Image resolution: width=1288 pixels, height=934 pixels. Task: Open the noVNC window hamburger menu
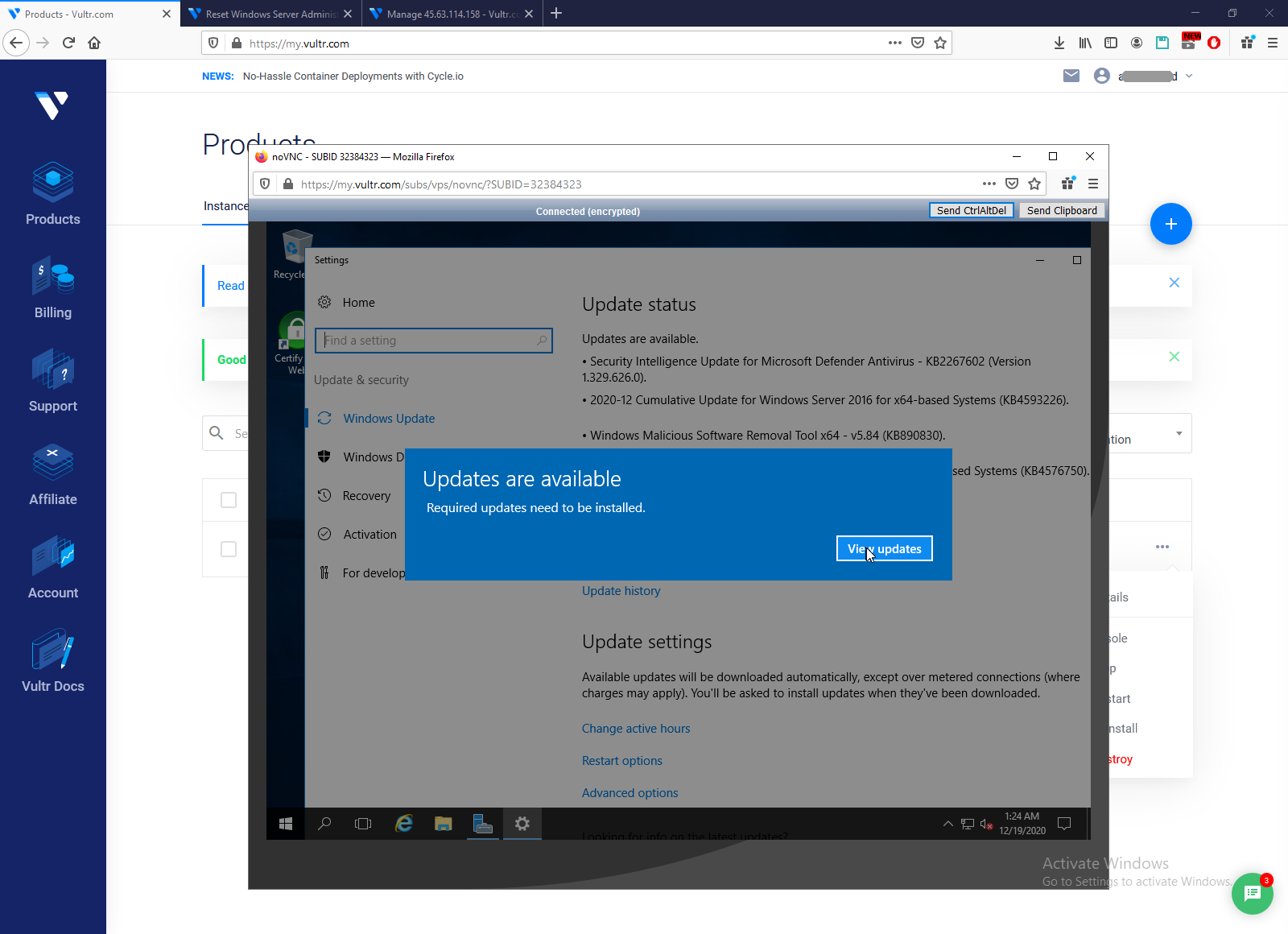1093,184
